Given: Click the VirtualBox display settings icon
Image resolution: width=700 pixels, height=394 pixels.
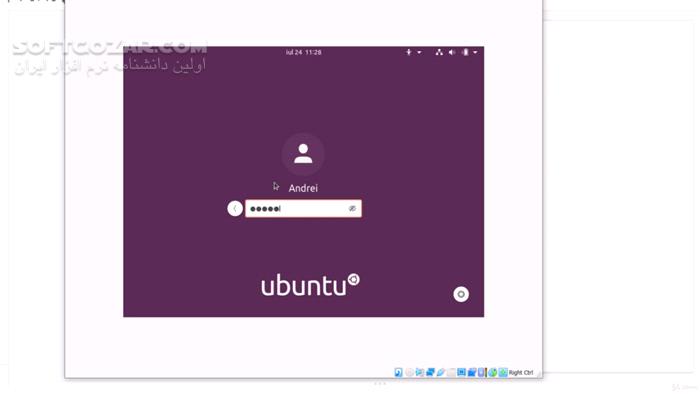Looking at the screenshot, I should tap(462, 372).
